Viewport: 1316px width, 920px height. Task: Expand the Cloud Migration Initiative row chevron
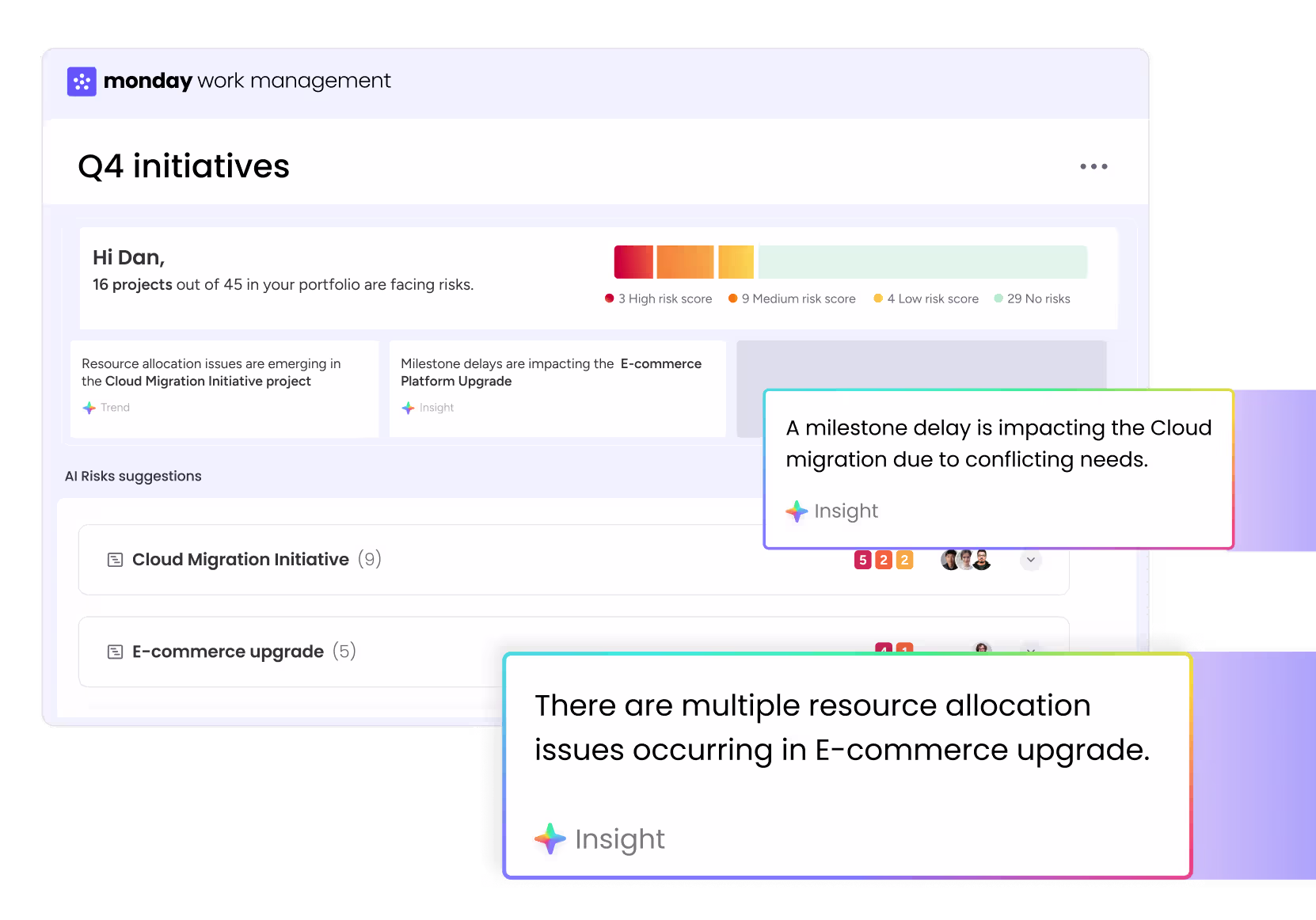coord(1030,560)
